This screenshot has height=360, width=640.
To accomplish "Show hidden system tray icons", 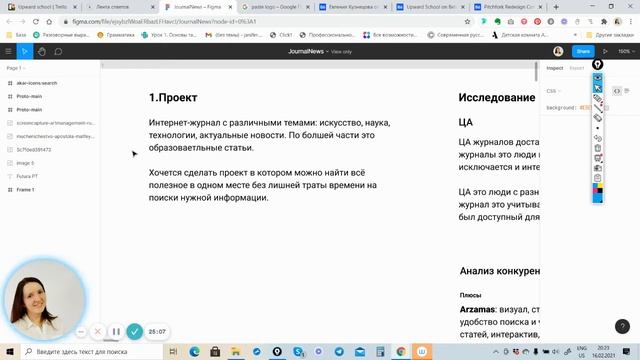I will pyautogui.click(x=496, y=351).
